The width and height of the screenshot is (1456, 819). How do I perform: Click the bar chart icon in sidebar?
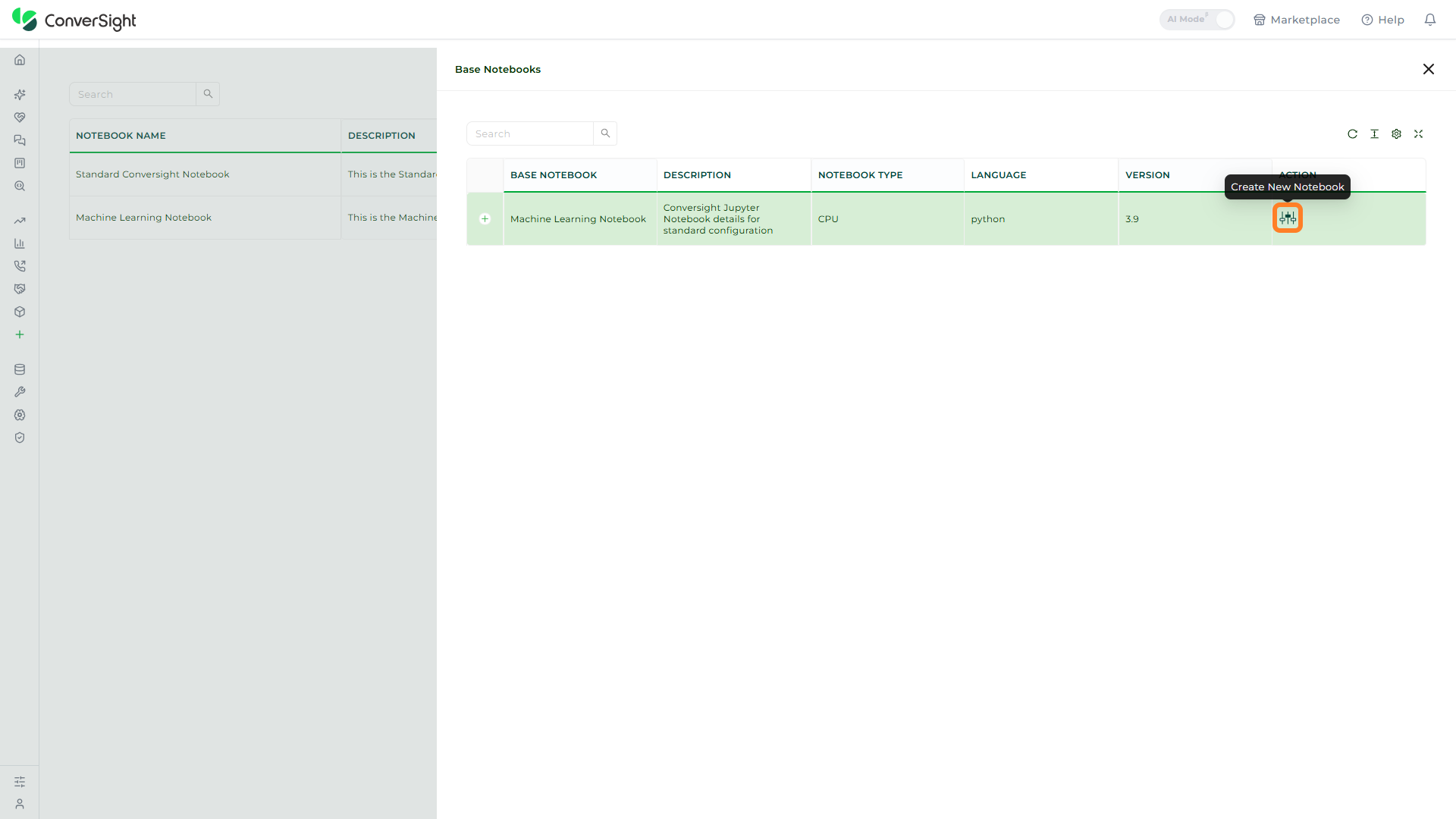[x=20, y=243]
